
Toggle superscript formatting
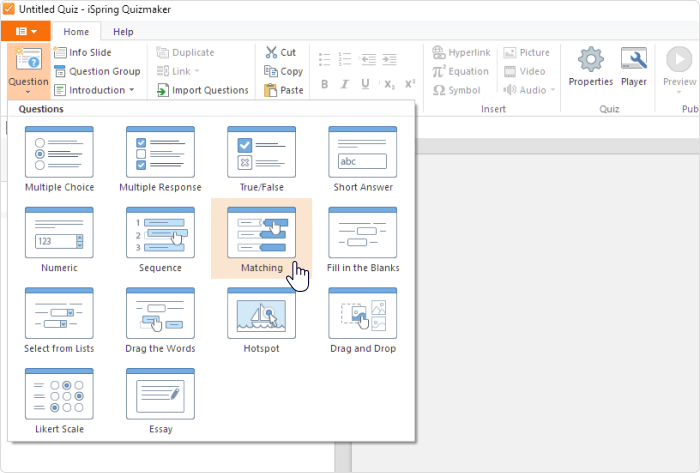(x=410, y=84)
